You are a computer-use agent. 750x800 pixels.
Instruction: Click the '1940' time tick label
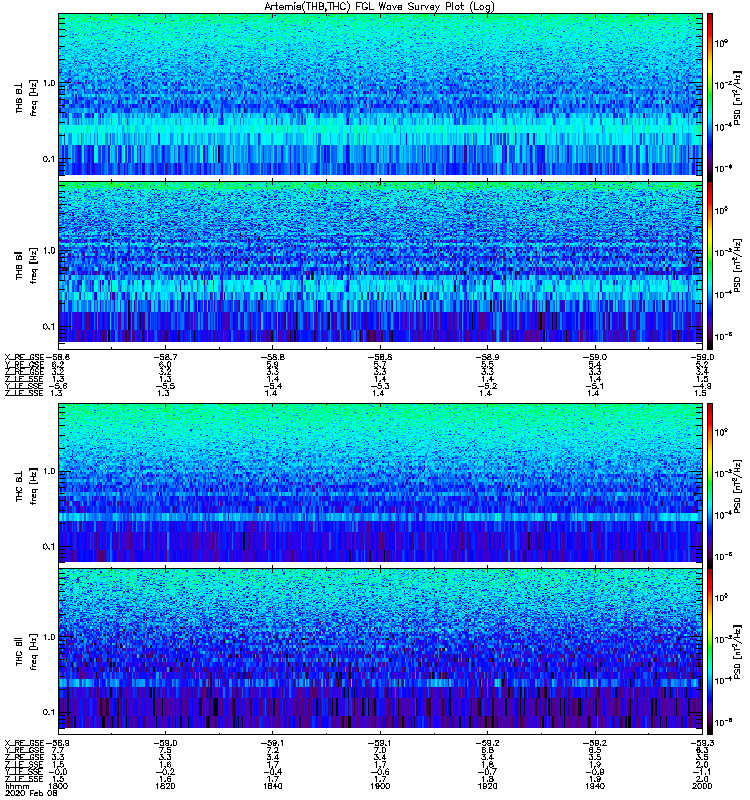click(x=595, y=786)
